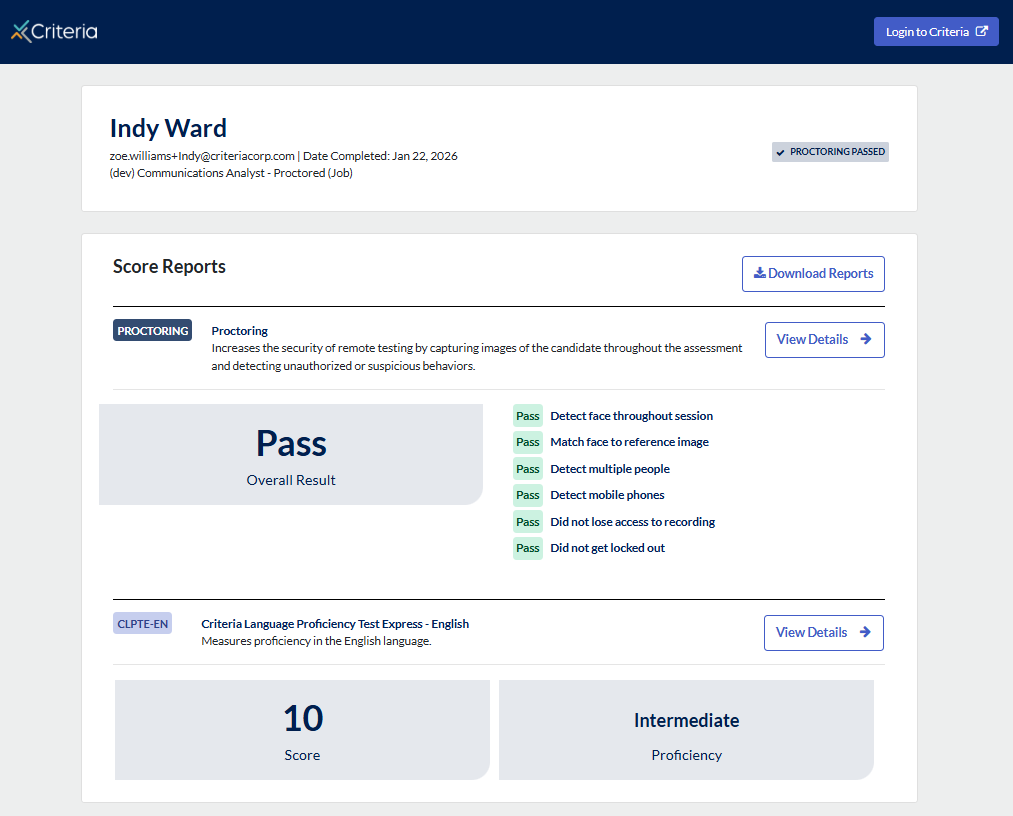The image size is (1013, 816).
Task: Open View Details for the CLPTE-EN test
Action: 824,633
